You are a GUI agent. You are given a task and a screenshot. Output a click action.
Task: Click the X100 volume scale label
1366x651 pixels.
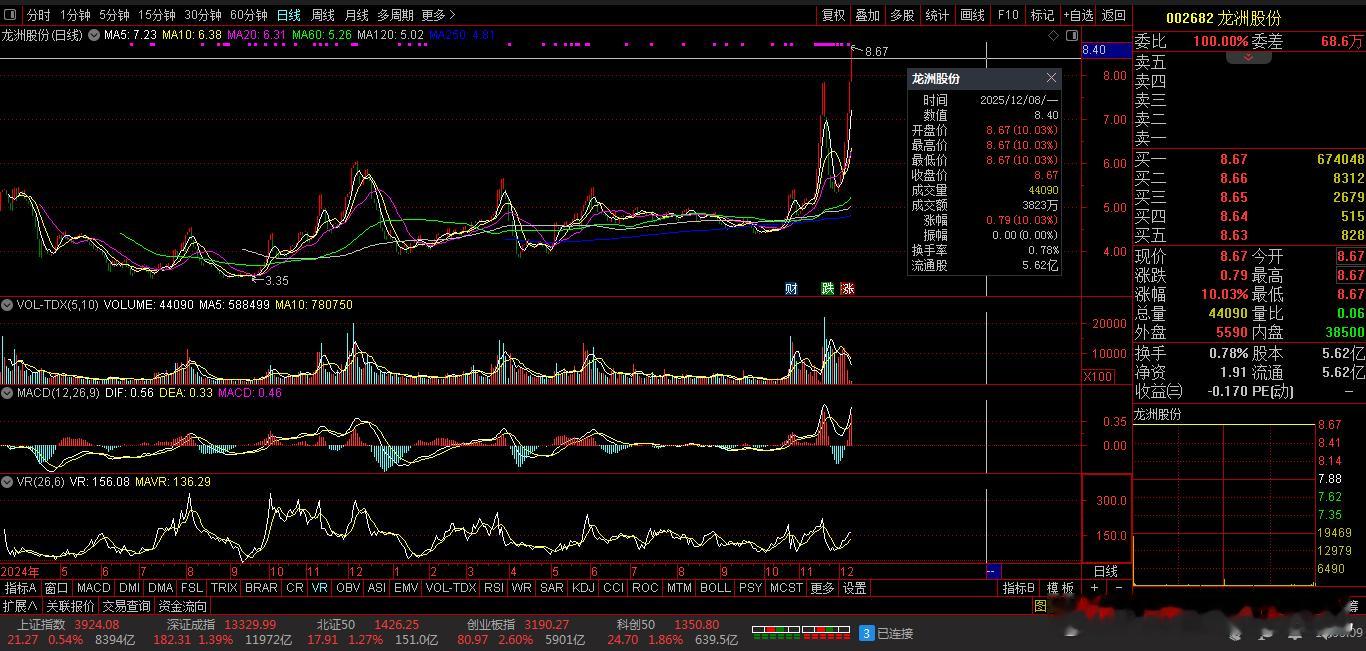1098,376
